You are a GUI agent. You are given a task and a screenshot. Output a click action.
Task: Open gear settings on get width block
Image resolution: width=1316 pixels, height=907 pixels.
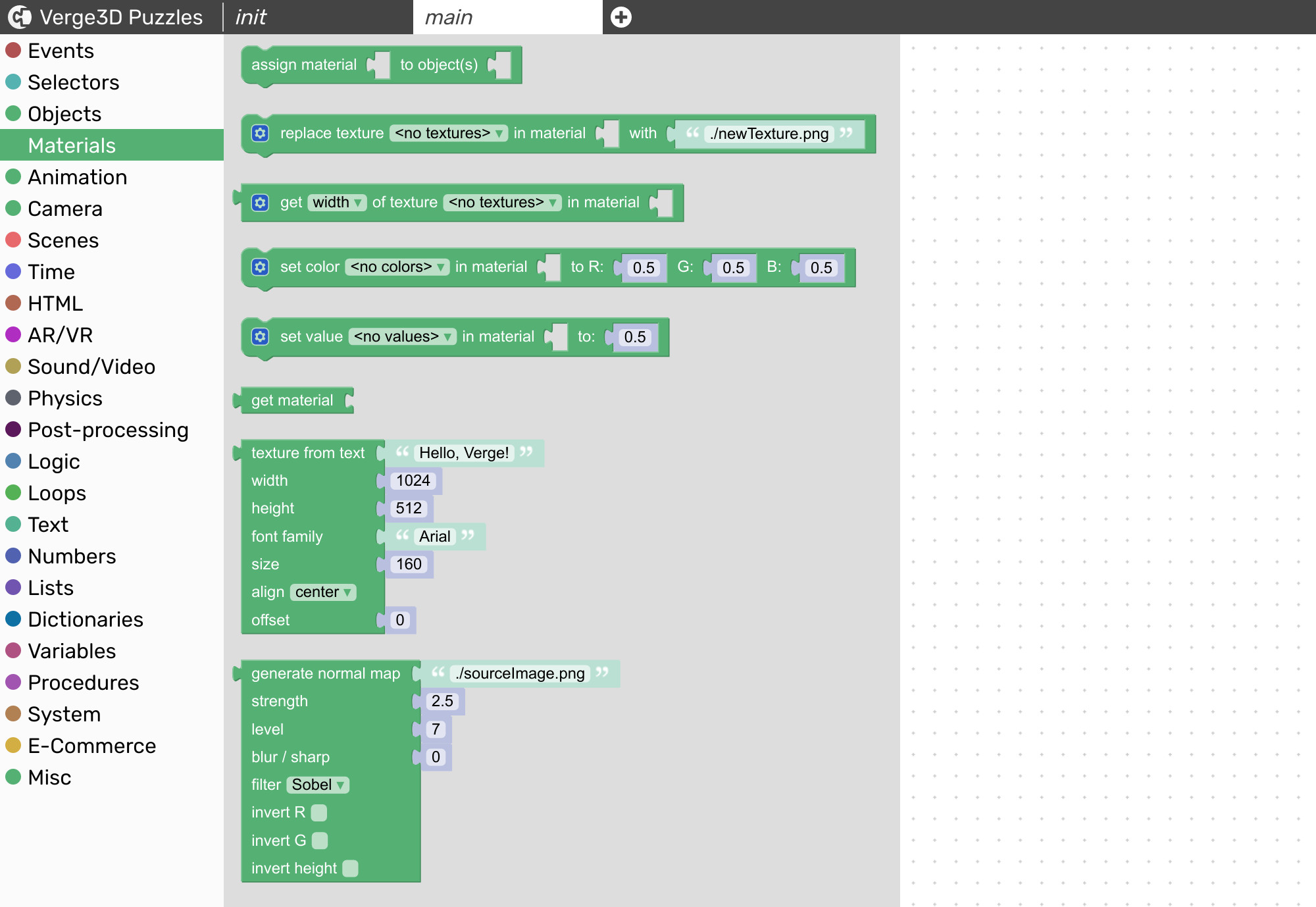click(261, 203)
